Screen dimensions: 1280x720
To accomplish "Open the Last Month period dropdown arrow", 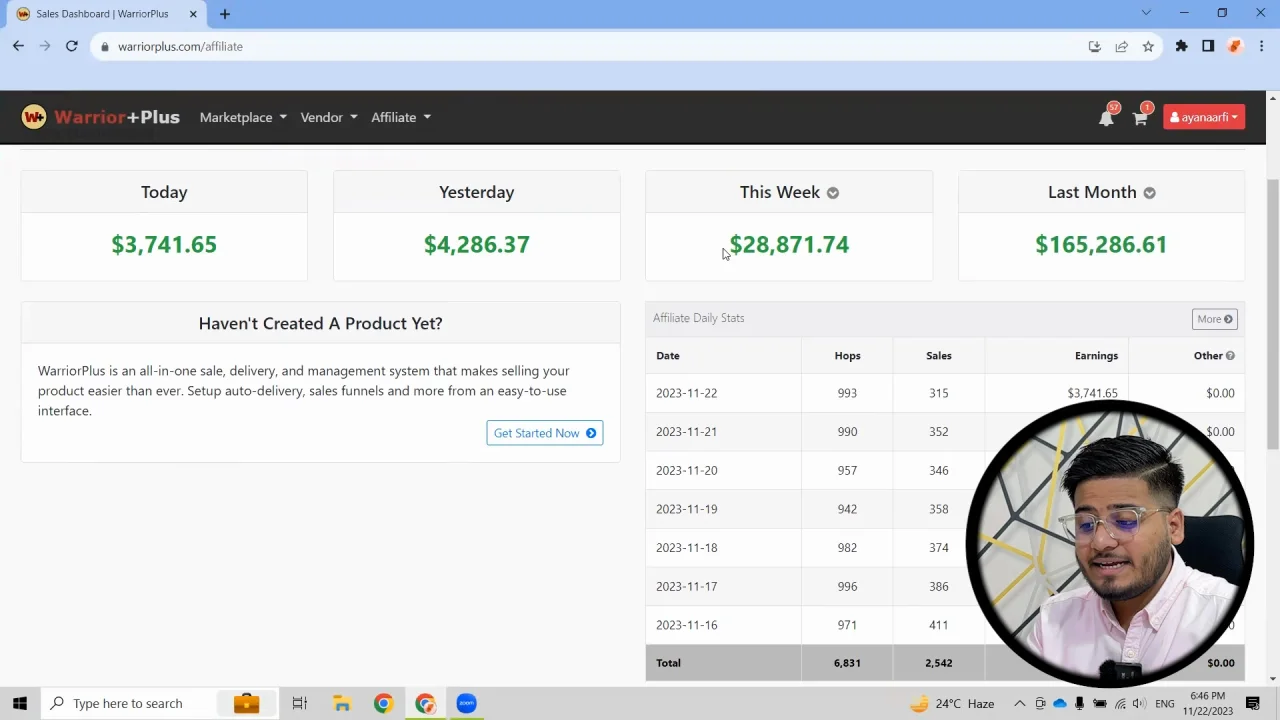I will pyautogui.click(x=1149, y=193).
